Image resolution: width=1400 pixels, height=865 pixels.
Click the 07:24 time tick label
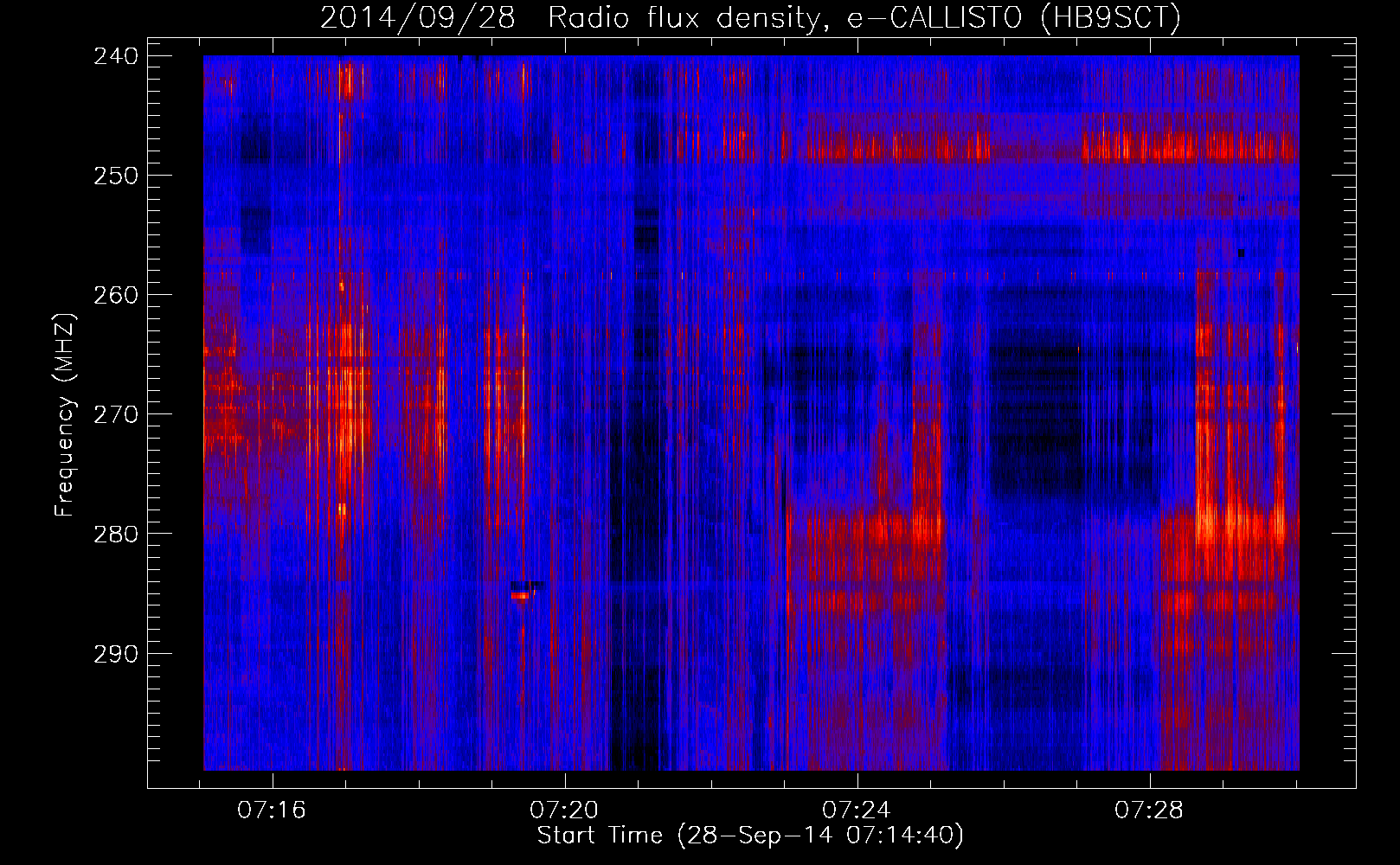[857, 811]
